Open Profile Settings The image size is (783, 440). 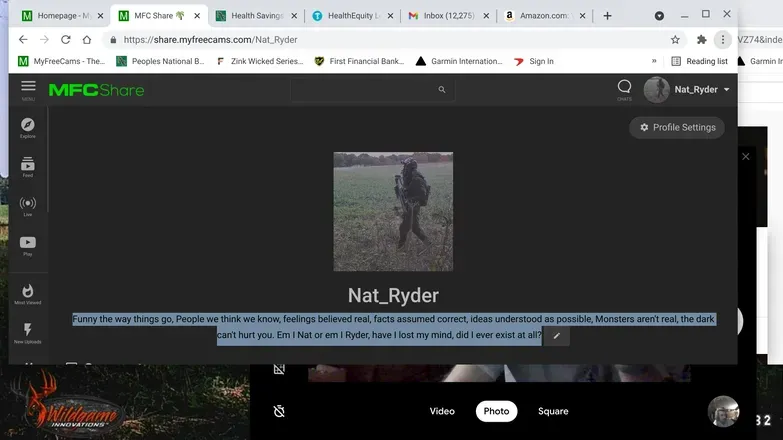pos(677,127)
